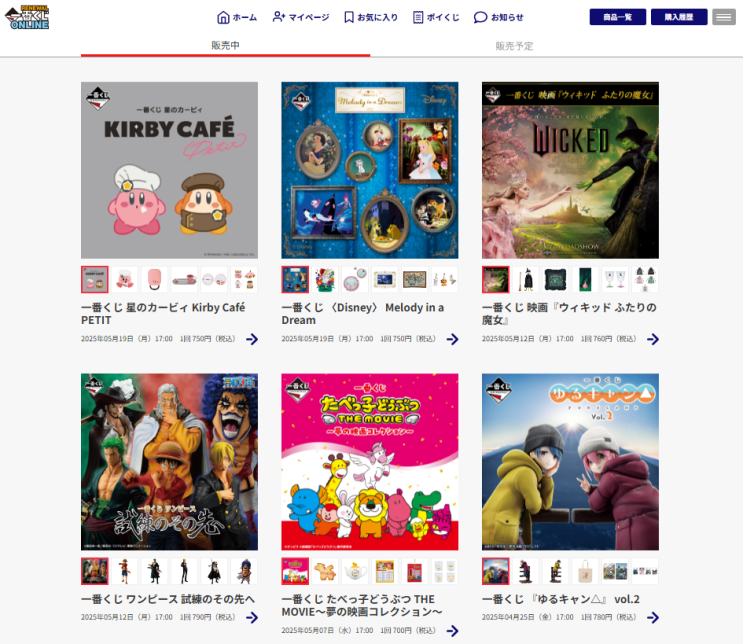Switch to the 販売予定 tab
743x644 pixels.
[x=515, y=46]
